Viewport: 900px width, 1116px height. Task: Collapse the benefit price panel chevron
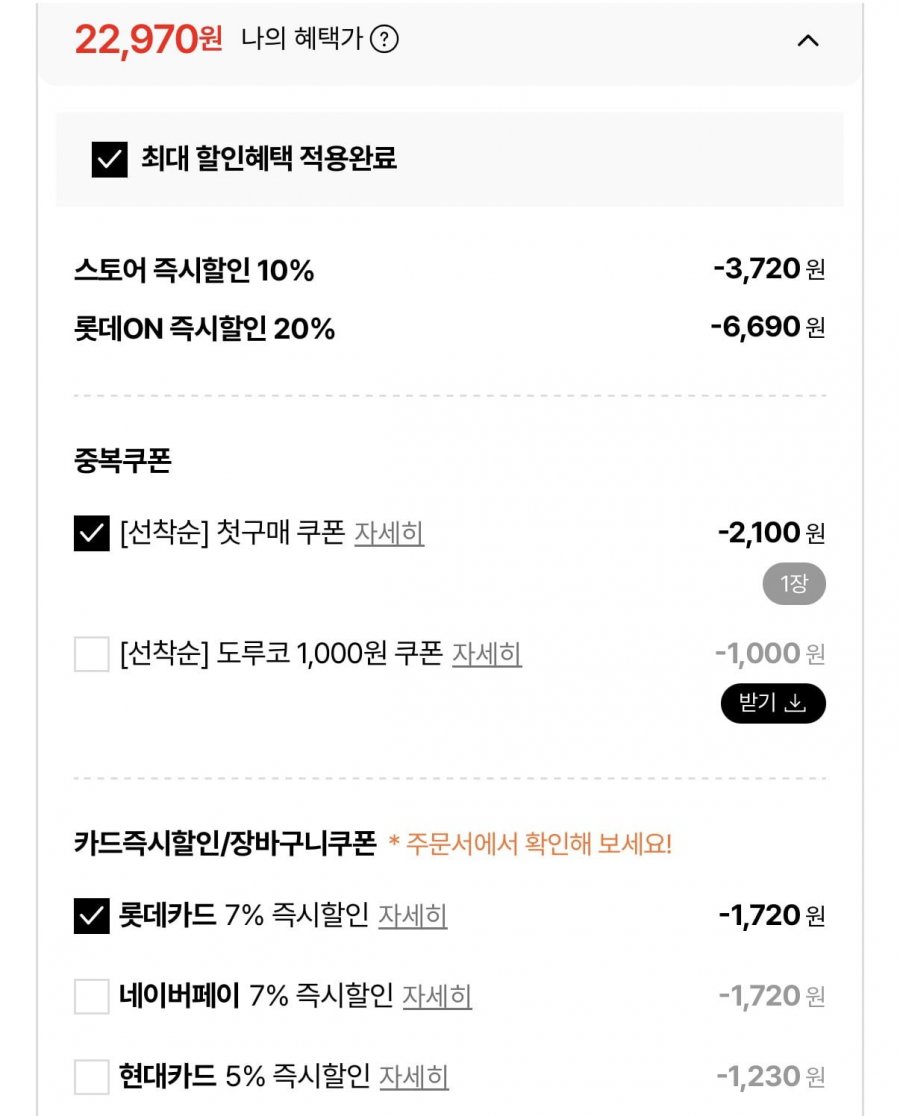click(x=807, y=41)
